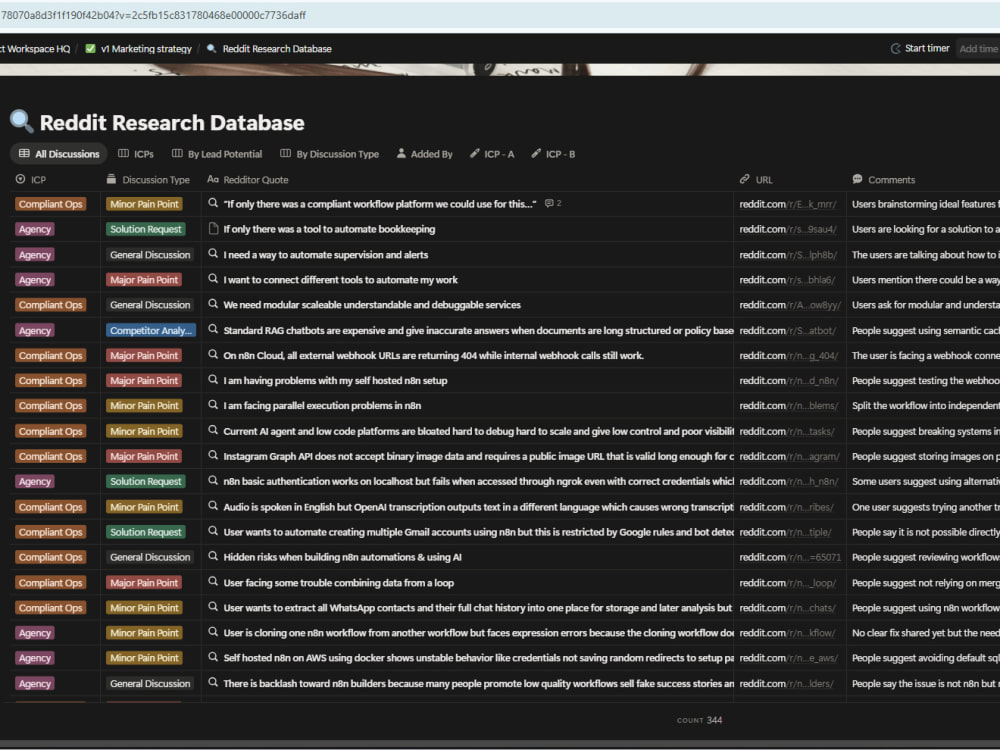Click search icon on Hidden risks row
This screenshot has height=750, width=1000.
pyautogui.click(x=213, y=555)
